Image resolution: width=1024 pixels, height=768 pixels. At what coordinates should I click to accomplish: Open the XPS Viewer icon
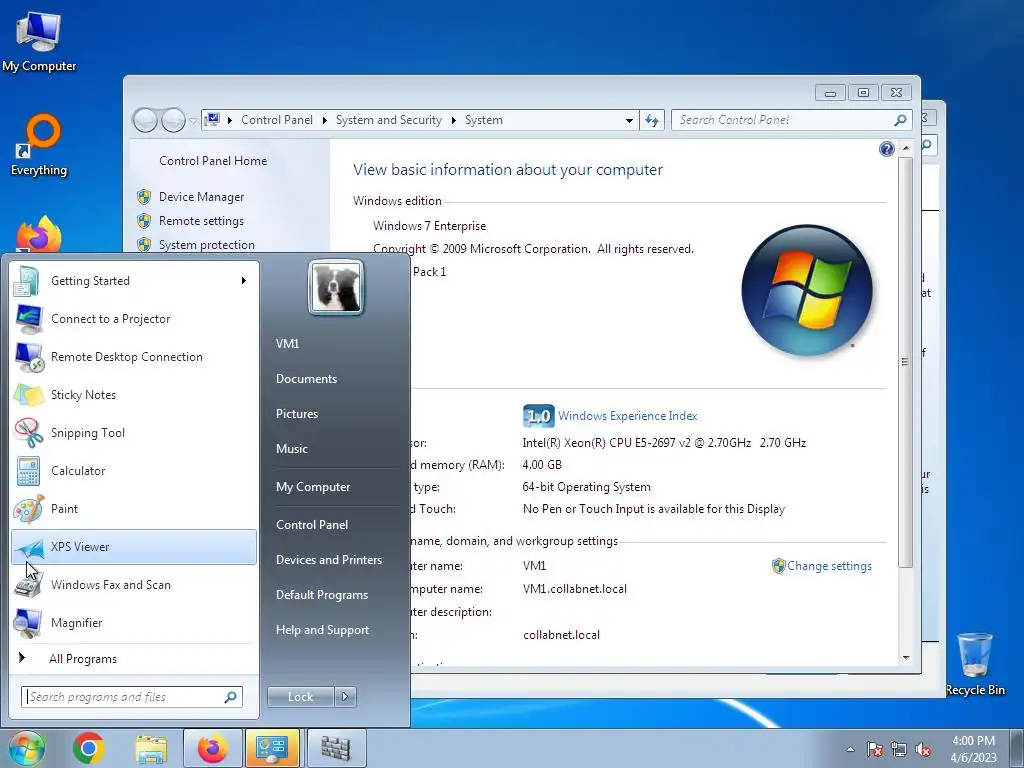[x=28, y=547]
